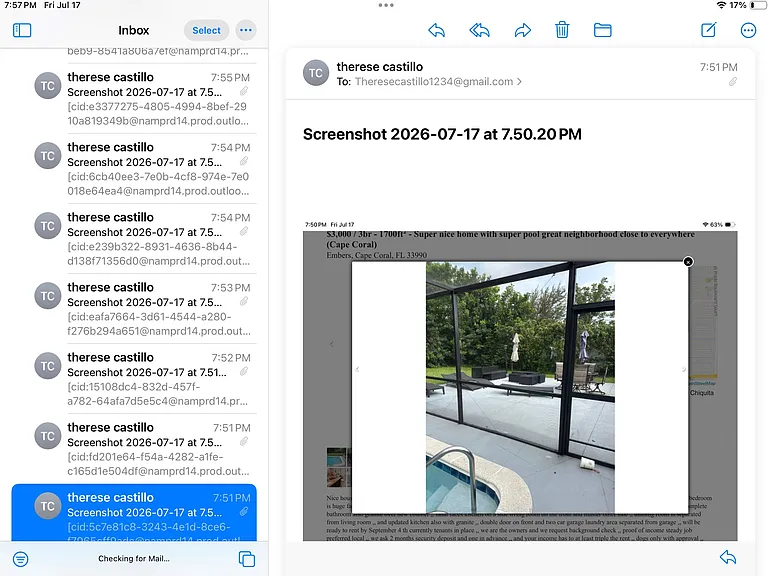The image size is (768, 576).
Task: Tap the Checking for Mail status text
Action: (x=134, y=558)
